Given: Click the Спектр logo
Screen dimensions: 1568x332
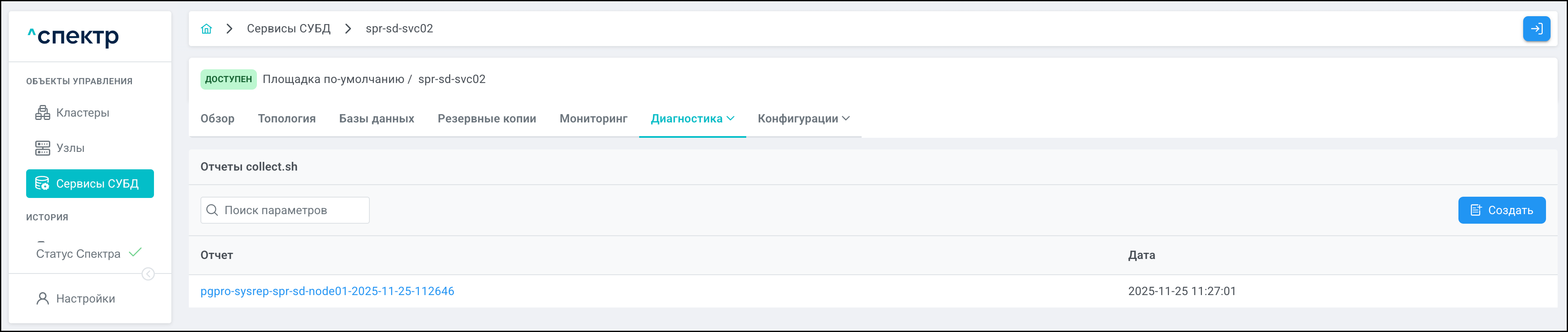Looking at the screenshot, I should 73,37.
